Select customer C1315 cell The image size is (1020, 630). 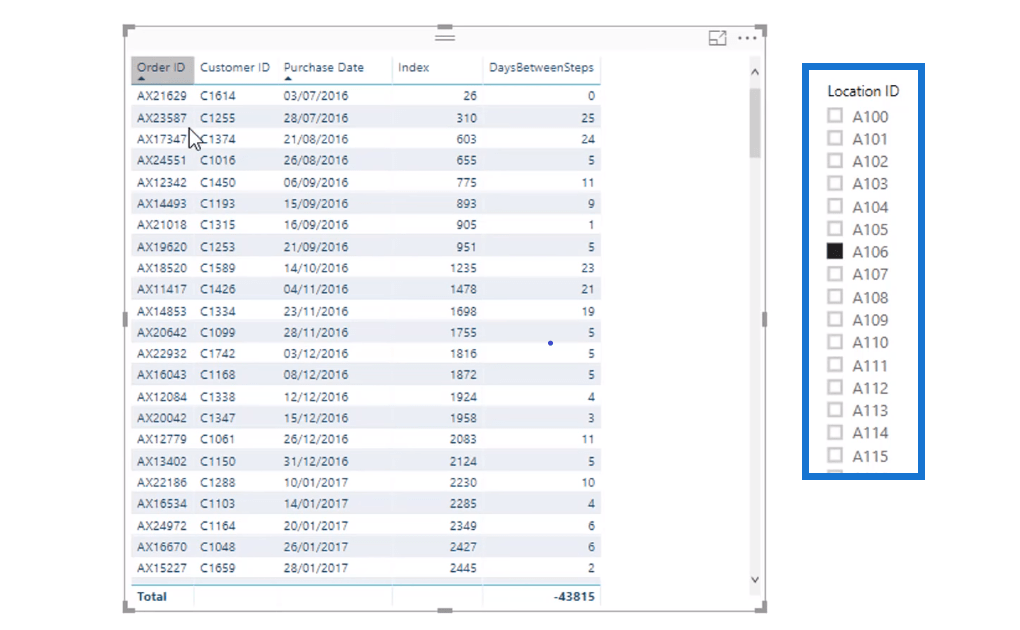pos(218,225)
